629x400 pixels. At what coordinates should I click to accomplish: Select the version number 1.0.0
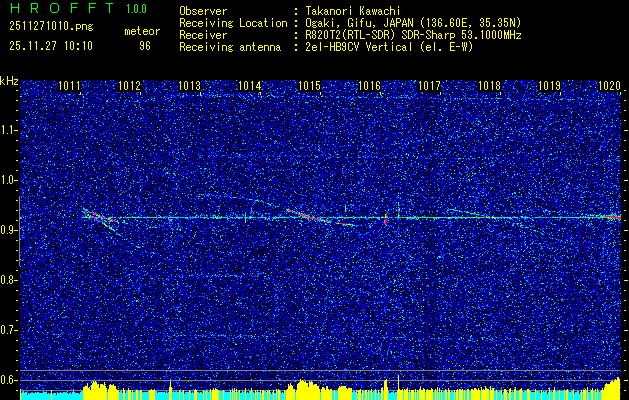136,8
